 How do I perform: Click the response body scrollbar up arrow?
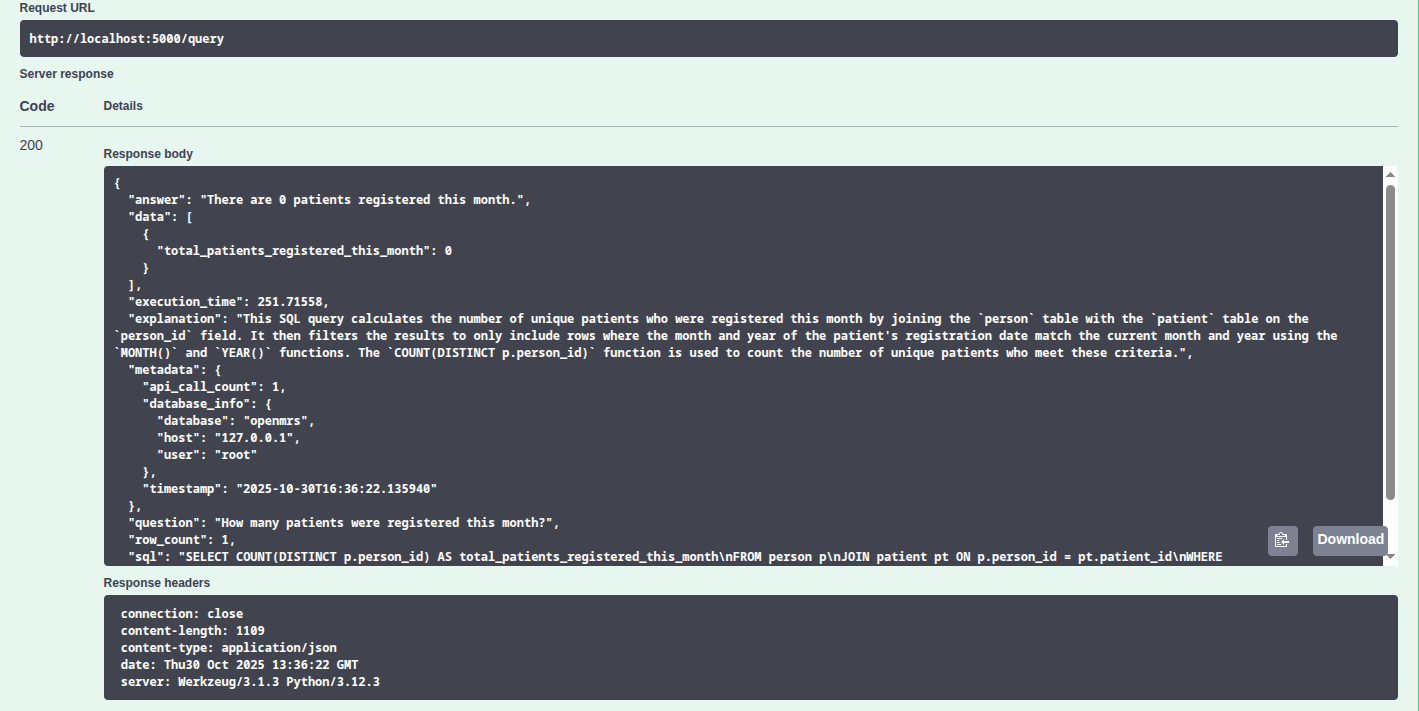[1390, 175]
